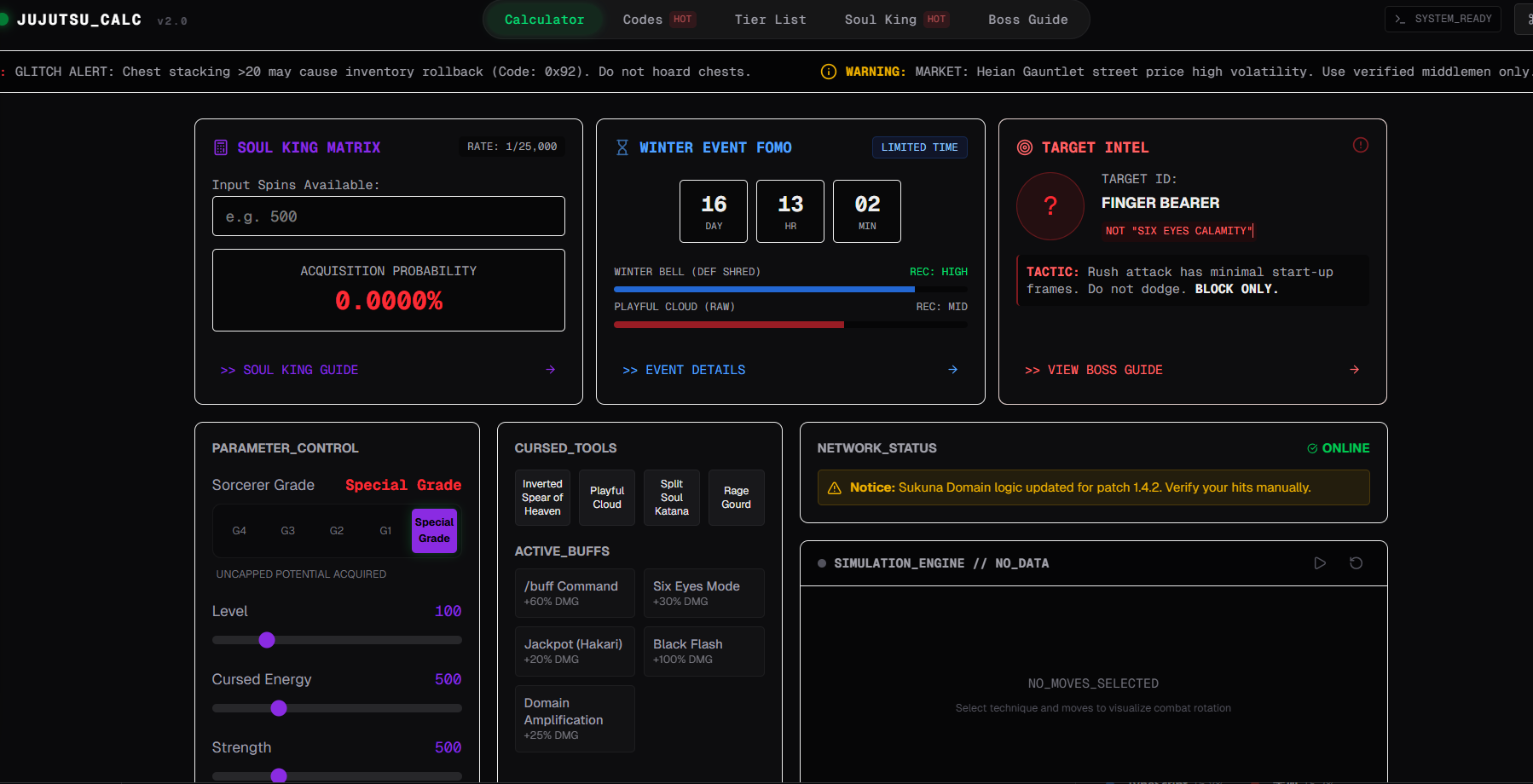Click the question mark target avatar

pos(1050,206)
